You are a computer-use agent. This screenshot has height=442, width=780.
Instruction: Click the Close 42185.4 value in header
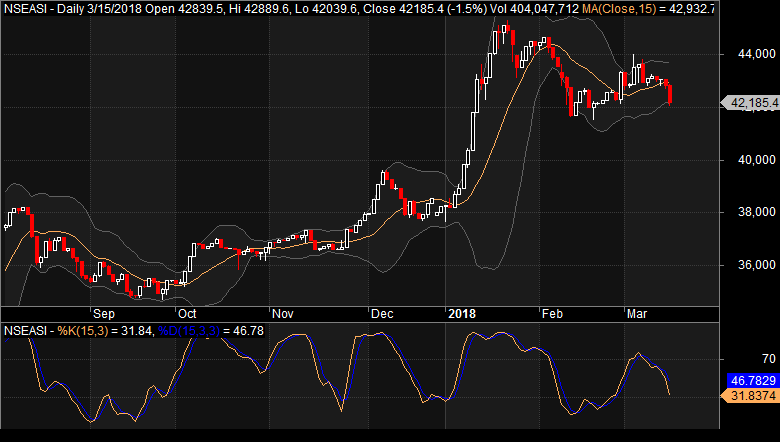tap(403, 9)
